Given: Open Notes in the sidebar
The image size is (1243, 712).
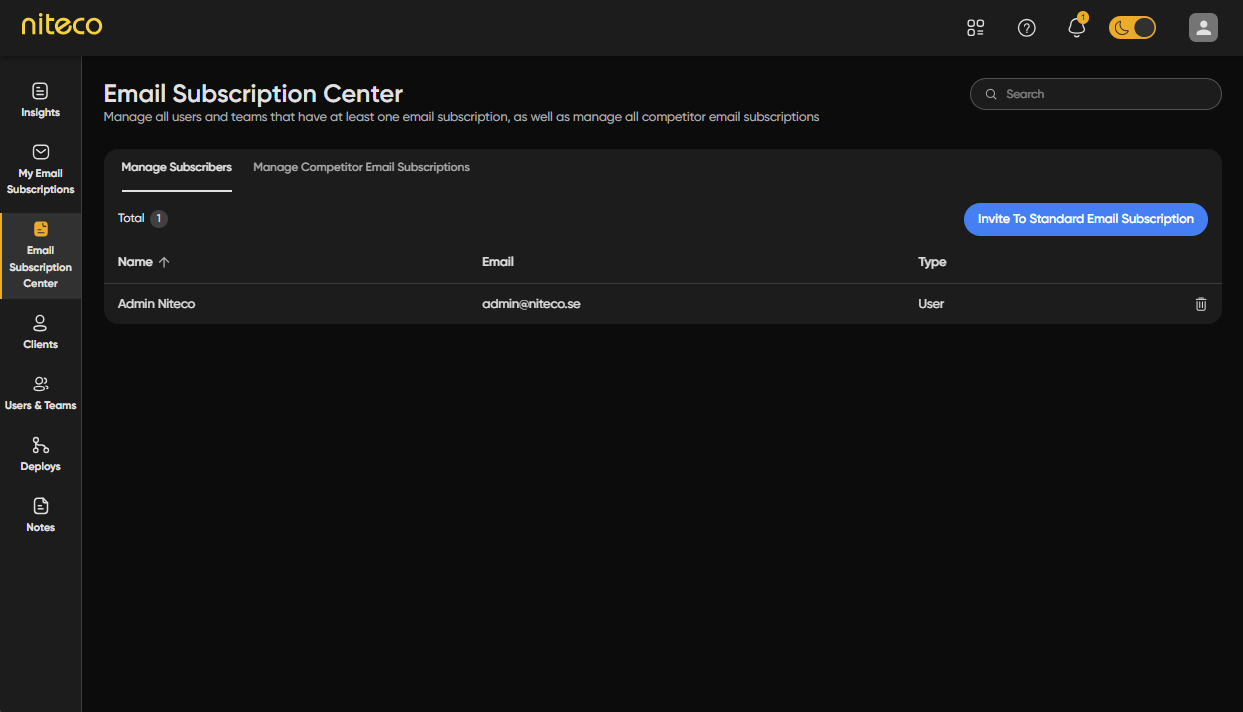Looking at the screenshot, I should point(41,515).
